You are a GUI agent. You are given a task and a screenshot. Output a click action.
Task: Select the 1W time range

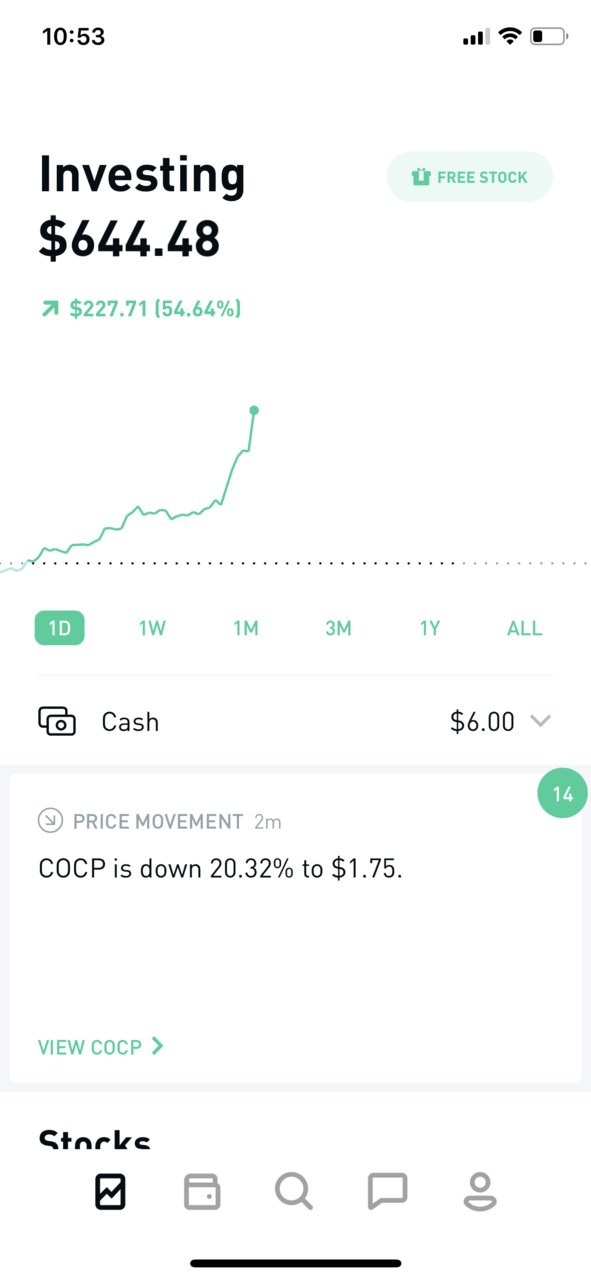152,628
